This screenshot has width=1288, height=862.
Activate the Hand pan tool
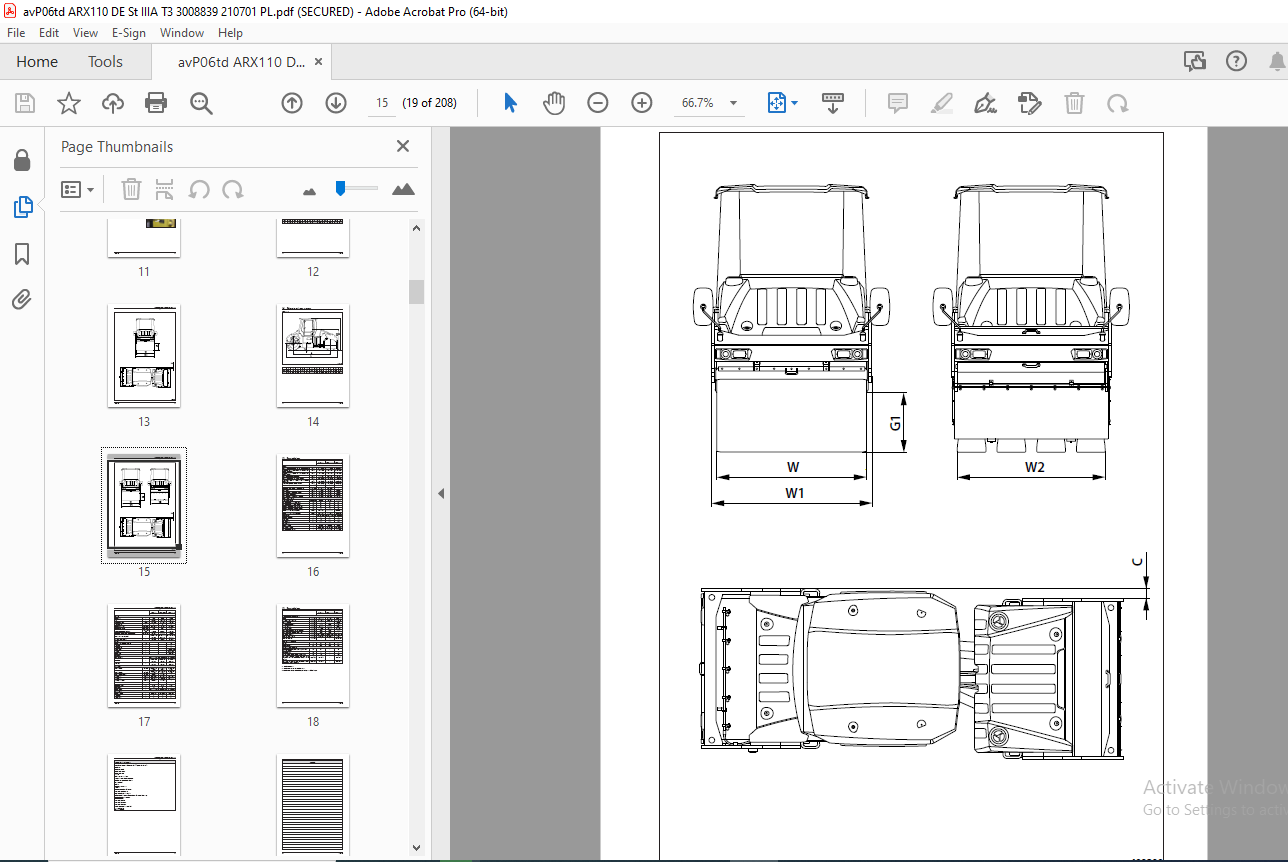click(x=554, y=103)
